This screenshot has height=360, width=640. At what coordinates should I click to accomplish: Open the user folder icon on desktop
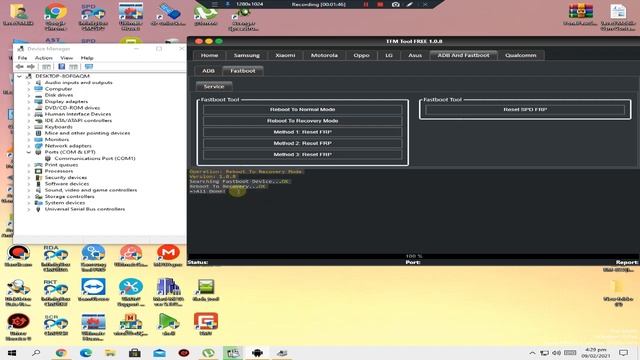pos(18,14)
